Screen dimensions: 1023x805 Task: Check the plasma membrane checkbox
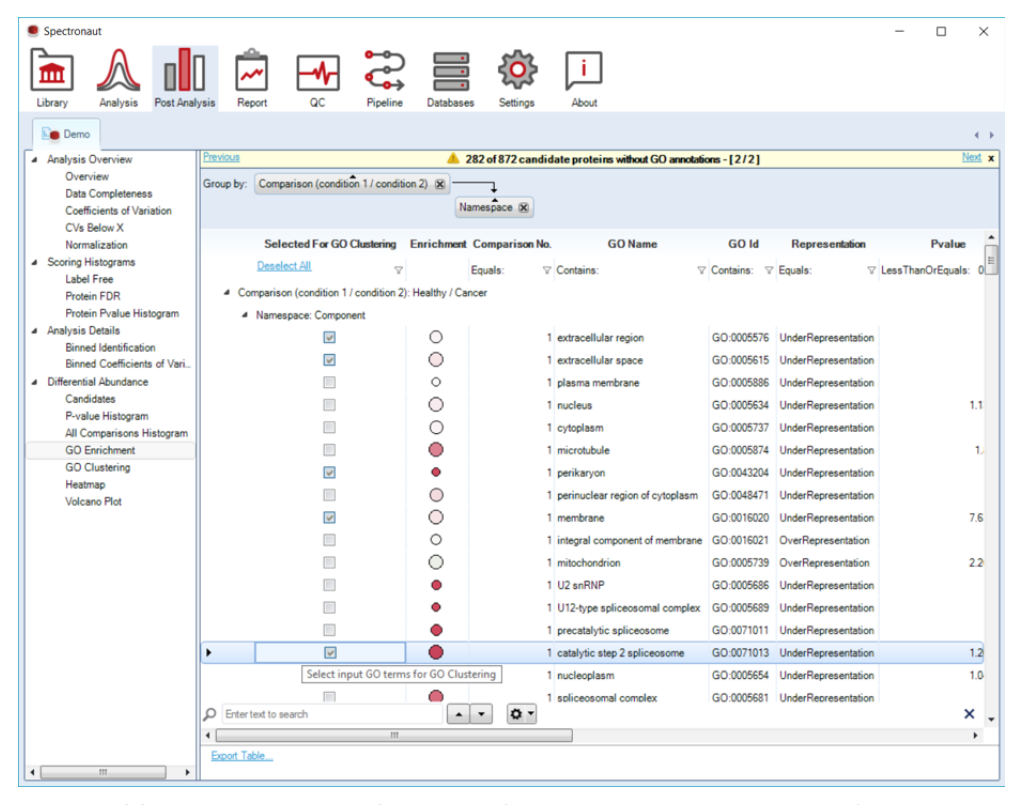click(x=329, y=382)
